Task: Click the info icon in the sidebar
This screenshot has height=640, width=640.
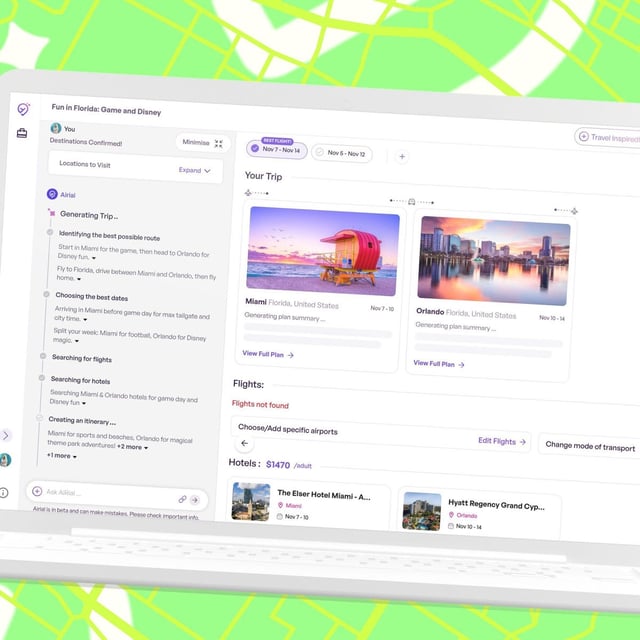Action: tap(4, 493)
